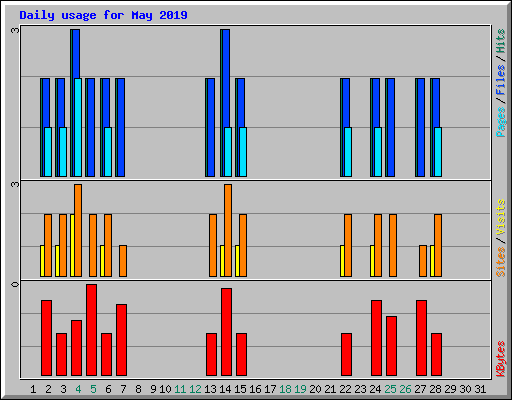Click the red KBytes bar for day 5
This screenshot has width=512, height=400.
click(91, 330)
